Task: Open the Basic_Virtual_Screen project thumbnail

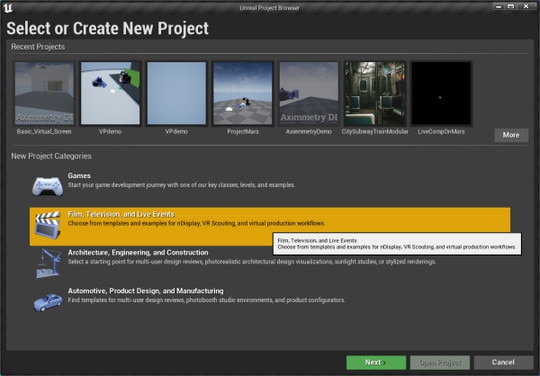Action: [44, 93]
